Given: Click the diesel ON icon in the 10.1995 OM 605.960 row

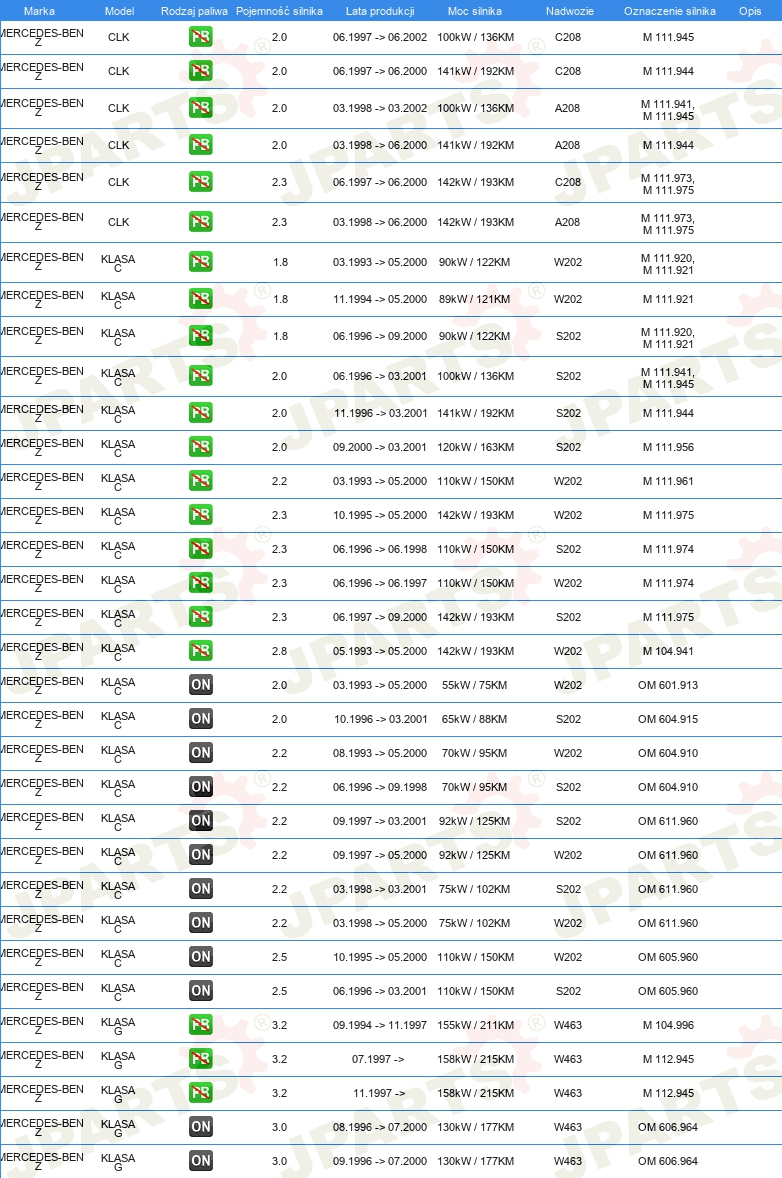Looking at the screenshot, I should pyautogui.click(x=201, y=956).
